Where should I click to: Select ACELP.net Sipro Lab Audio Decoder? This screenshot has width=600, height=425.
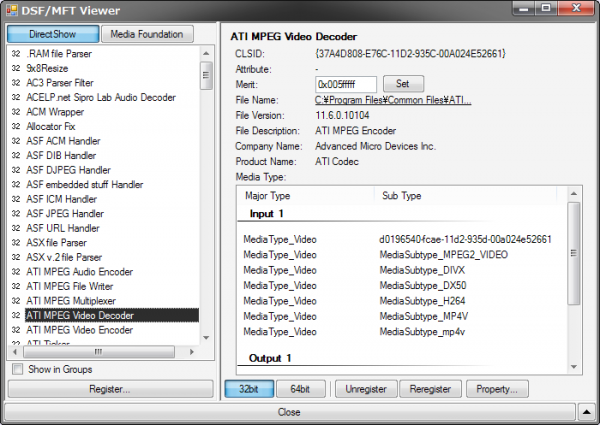(103, 97)
